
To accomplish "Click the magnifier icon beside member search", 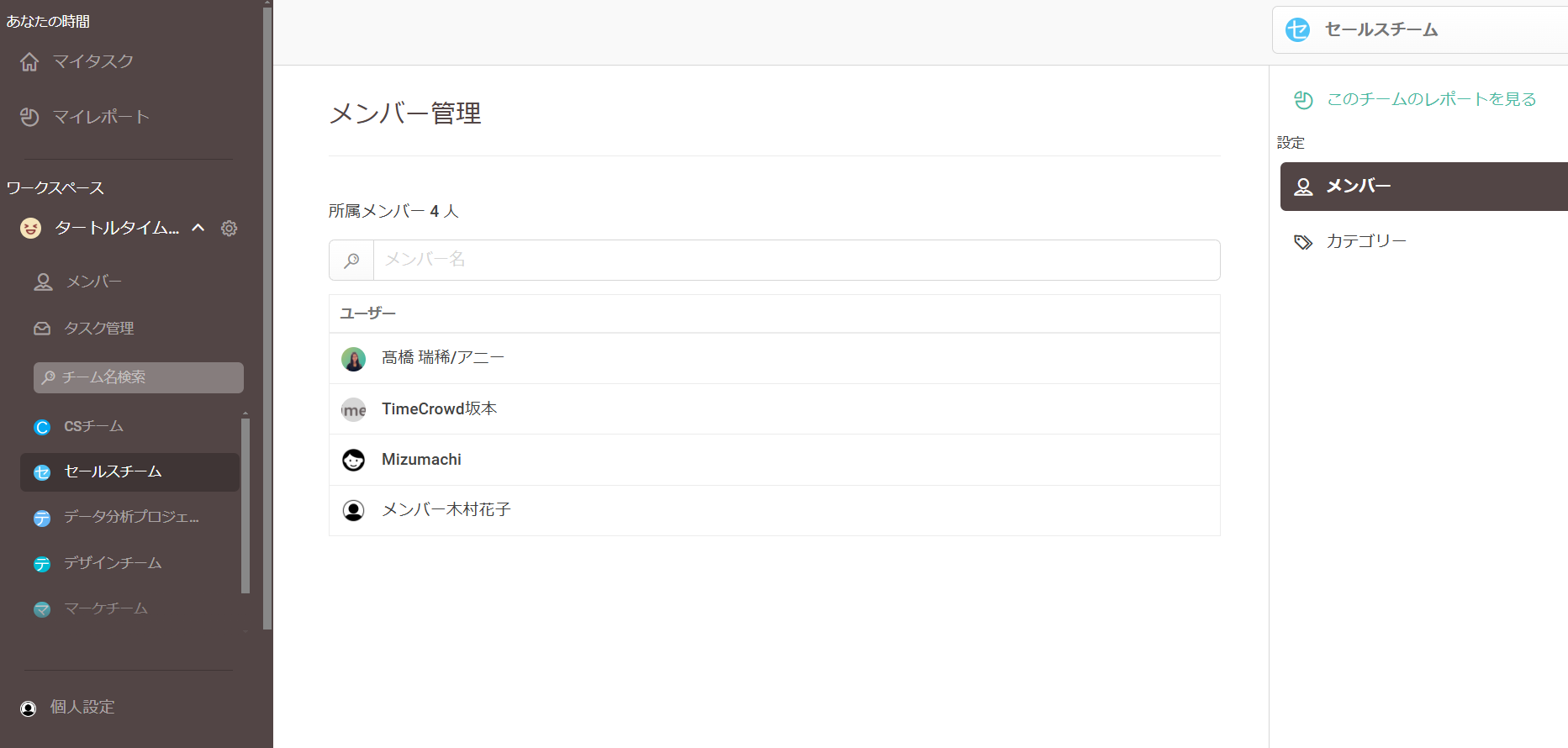I will tap(351, 261).
